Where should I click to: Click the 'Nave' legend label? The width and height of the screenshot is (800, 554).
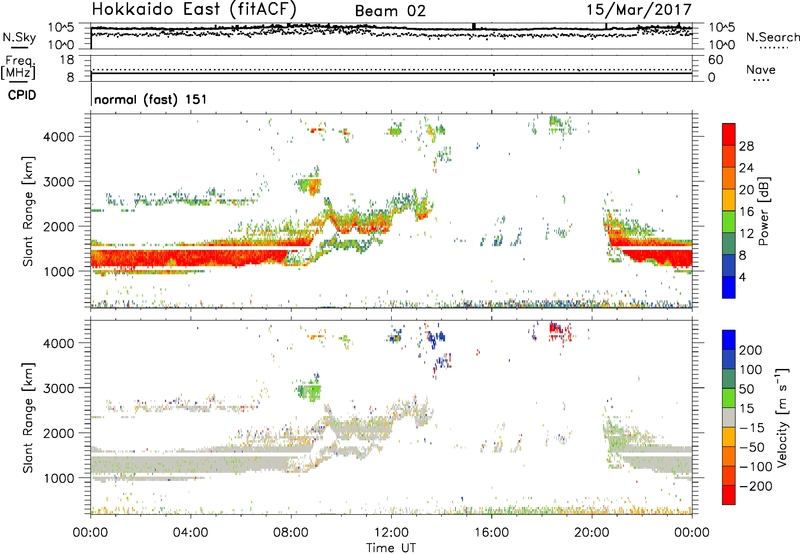pos(761,69)
